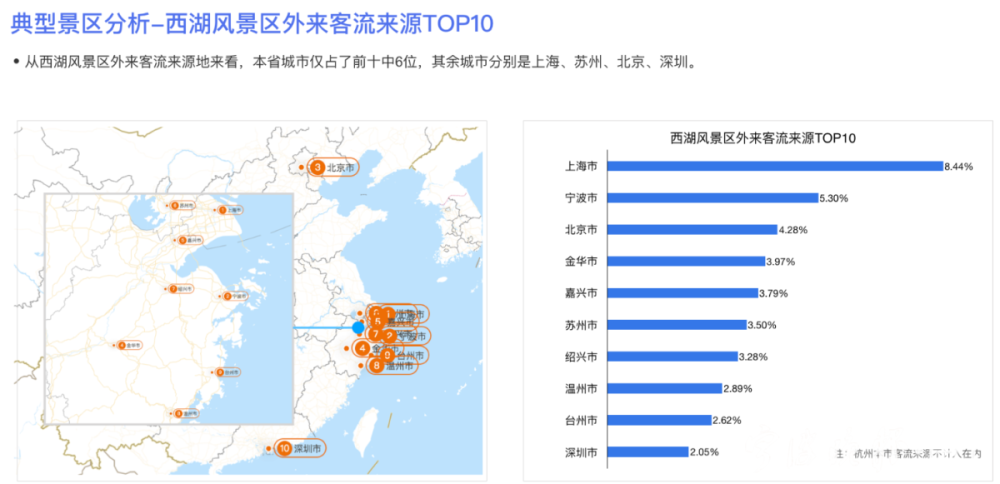The width and height of the screenshot is (1000, 484).
Task: Click the 上海市 axis label
Action: (581, 166)
